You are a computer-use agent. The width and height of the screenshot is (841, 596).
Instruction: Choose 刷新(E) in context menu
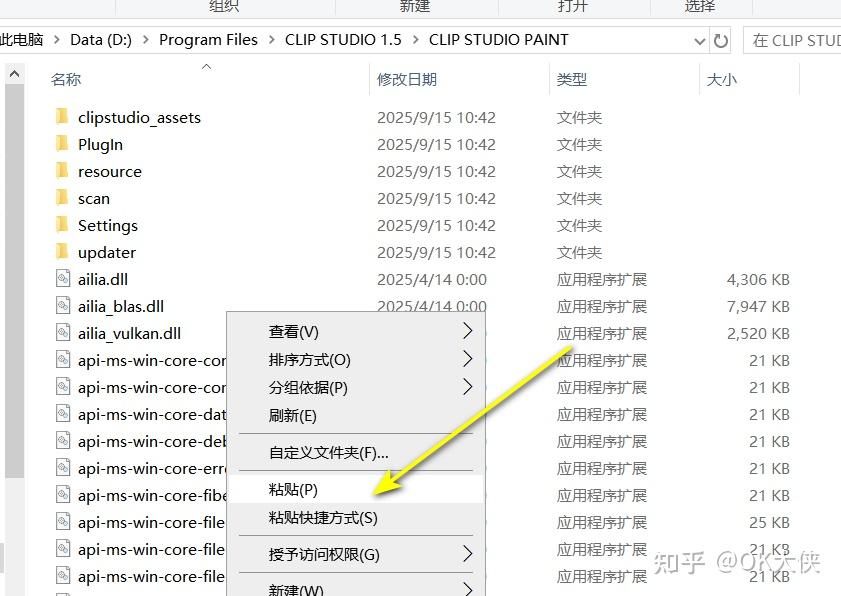(356, 415)
